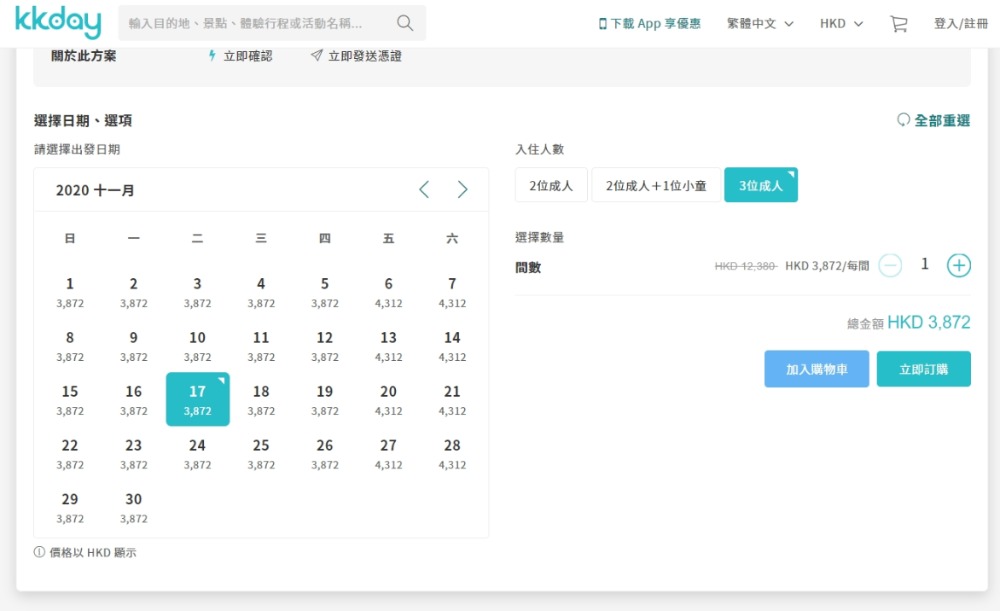1000x611 pixels.
Task: Choose the 3位成人 occupancy option
Action: [760, 185]
